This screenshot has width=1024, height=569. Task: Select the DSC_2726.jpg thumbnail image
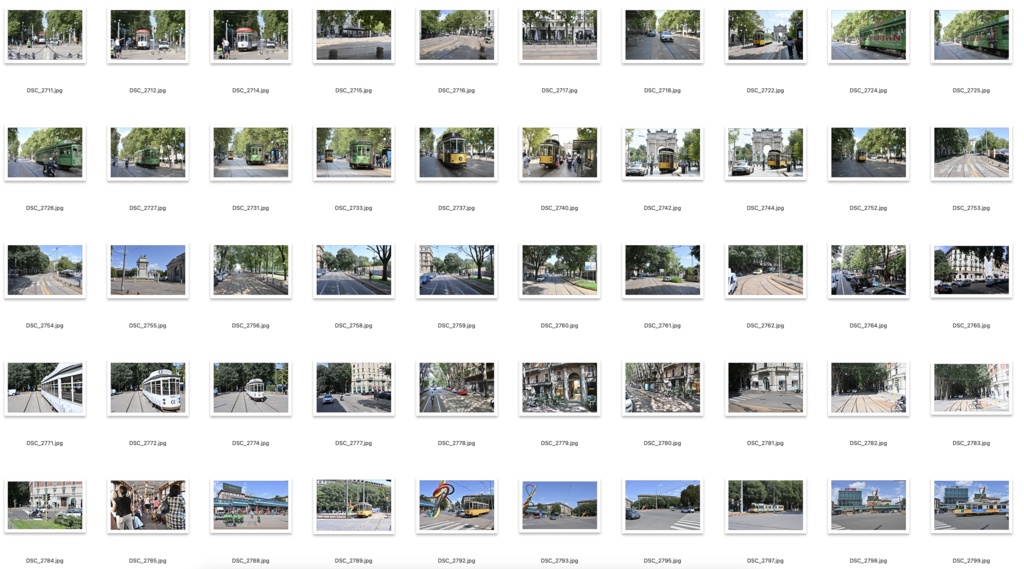tap(45, 153)
